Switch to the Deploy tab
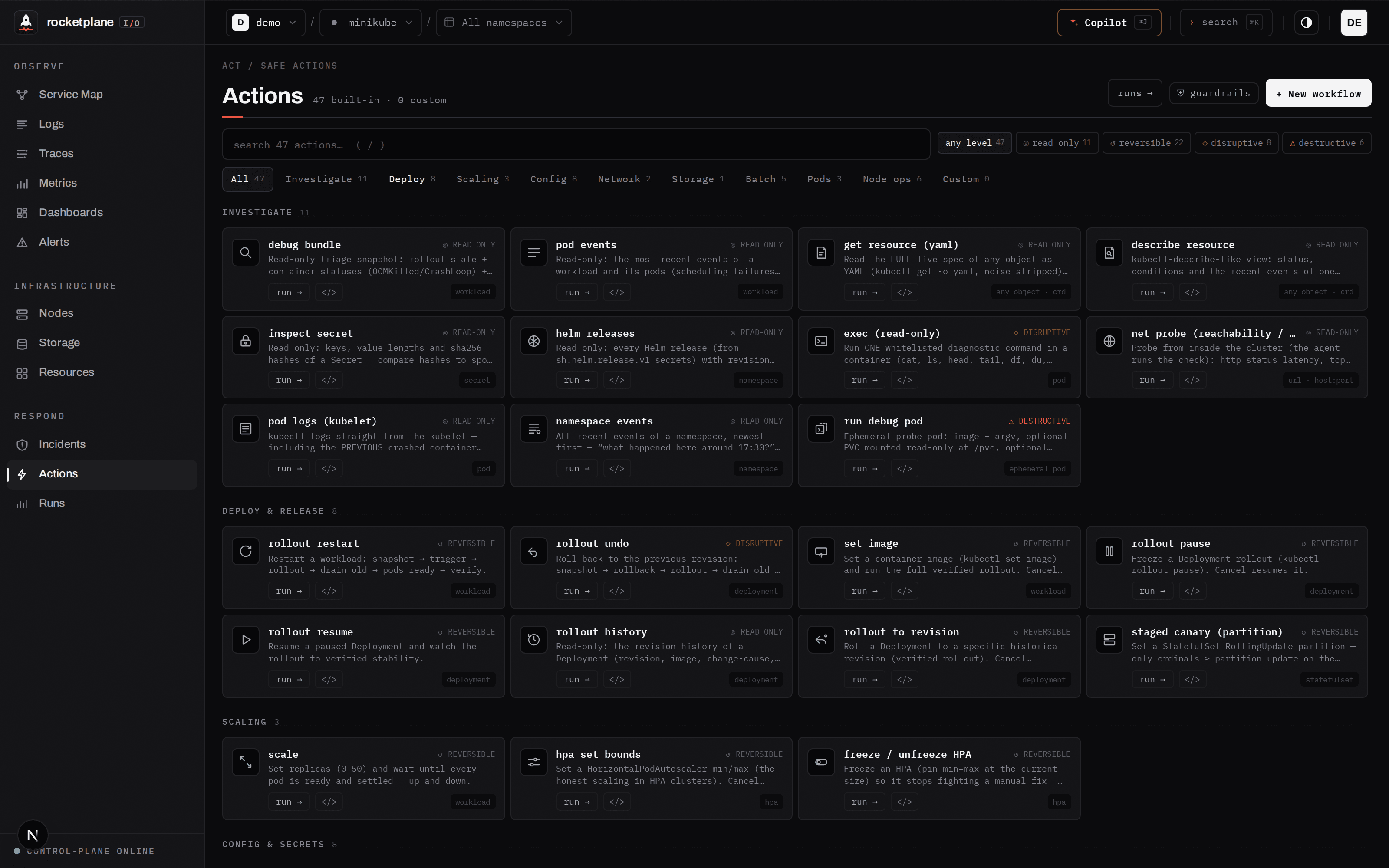This screenshot has height=868, width=1389. [412, 179]
